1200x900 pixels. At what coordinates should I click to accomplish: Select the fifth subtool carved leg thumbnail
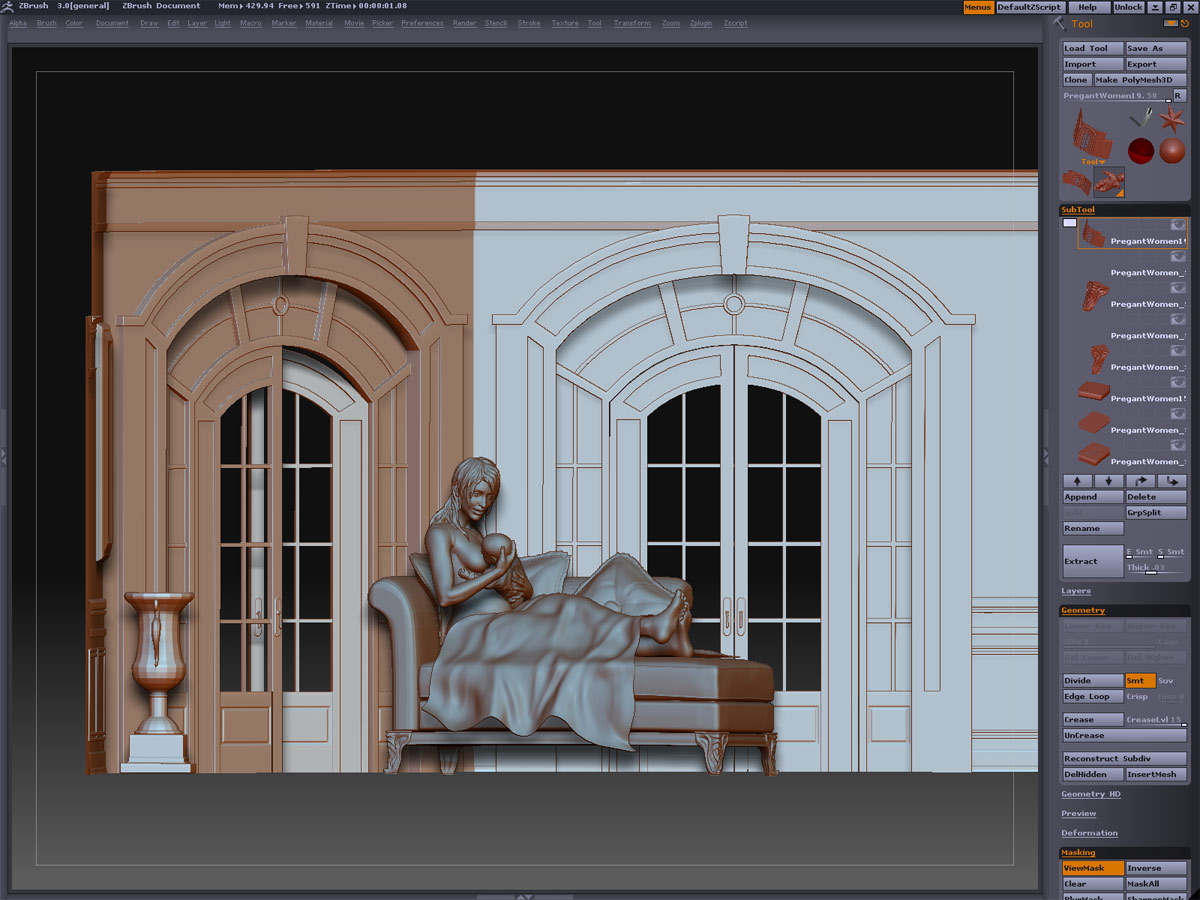pos(1098,359)
